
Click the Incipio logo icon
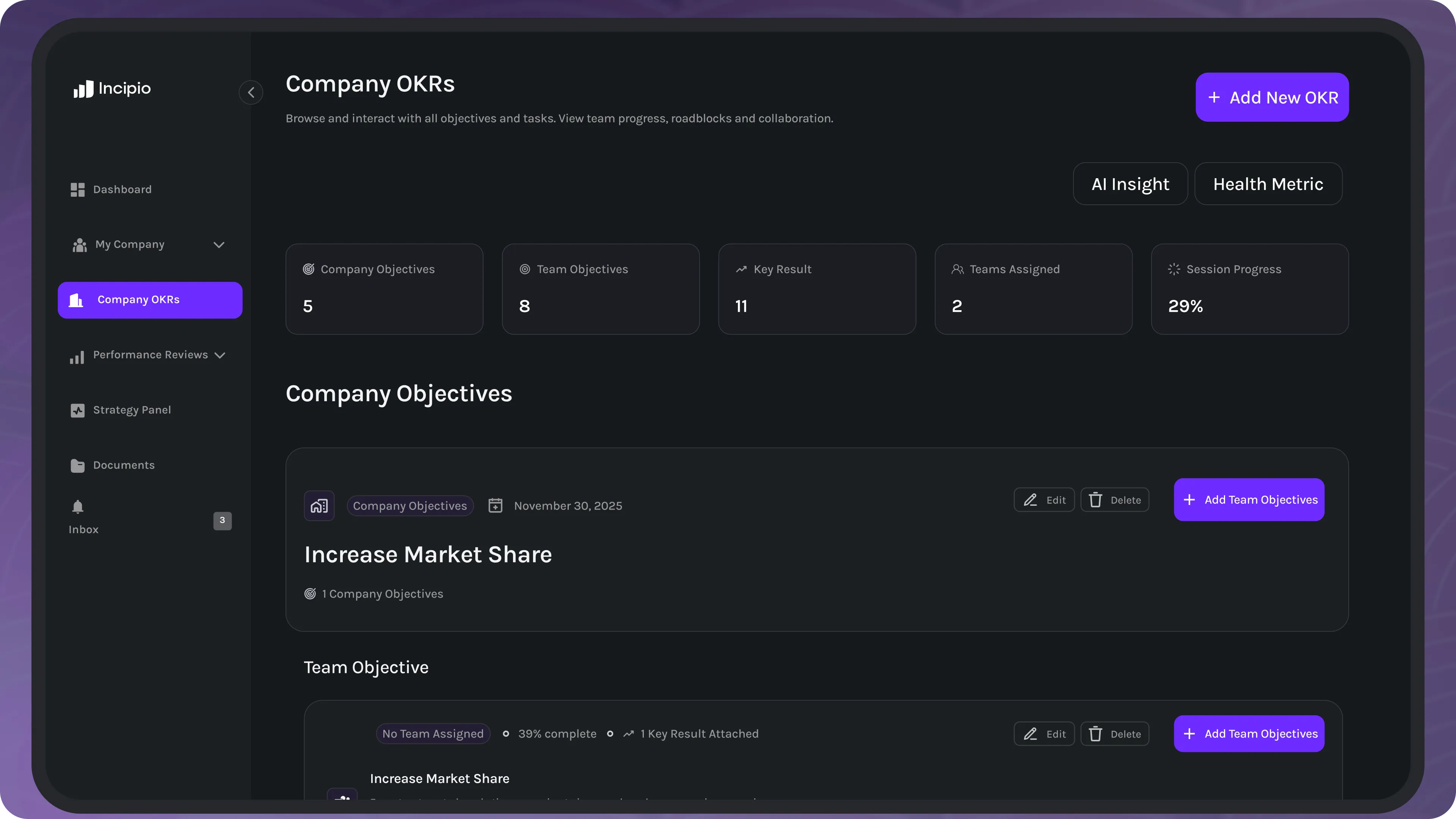click(83, 89)
